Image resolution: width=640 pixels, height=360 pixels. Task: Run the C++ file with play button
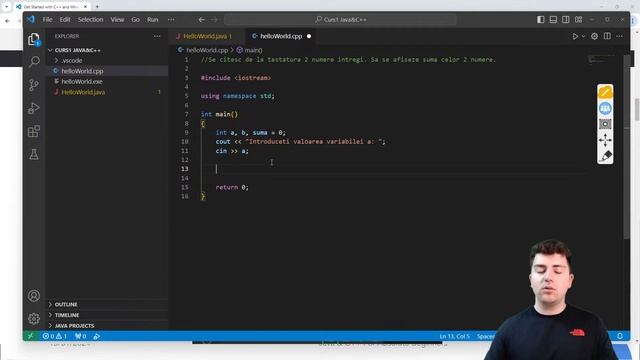575,36
